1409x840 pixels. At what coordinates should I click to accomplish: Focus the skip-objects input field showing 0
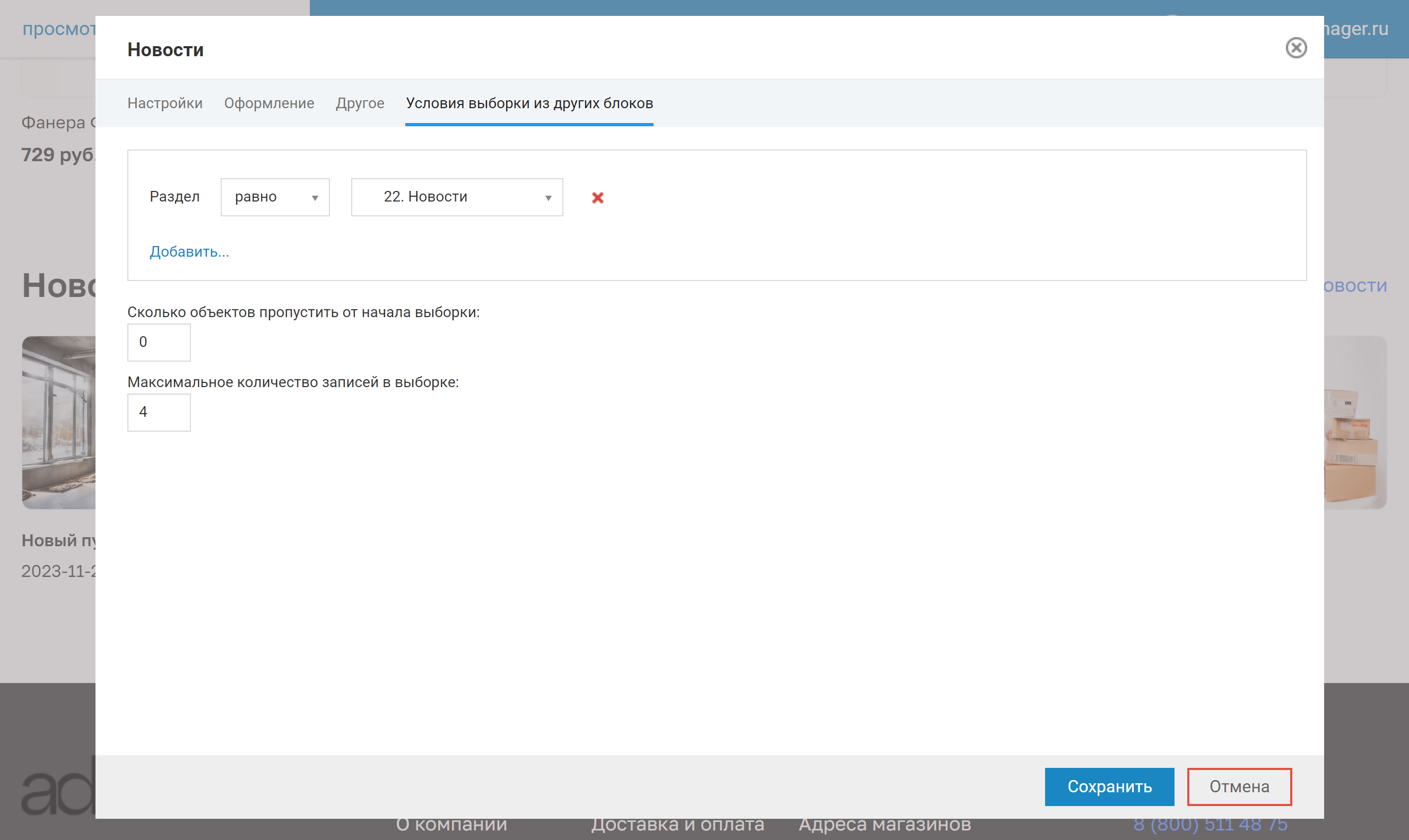point(159,342)
